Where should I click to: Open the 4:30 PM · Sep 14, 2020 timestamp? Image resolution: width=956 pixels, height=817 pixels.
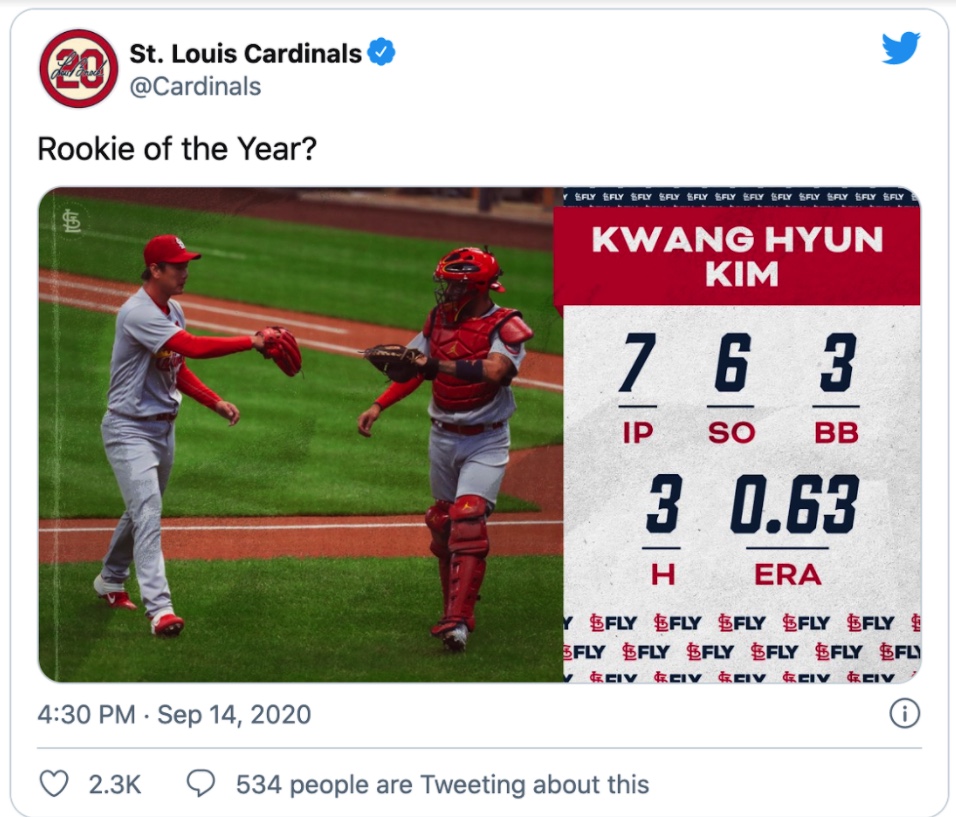point(174,715)
